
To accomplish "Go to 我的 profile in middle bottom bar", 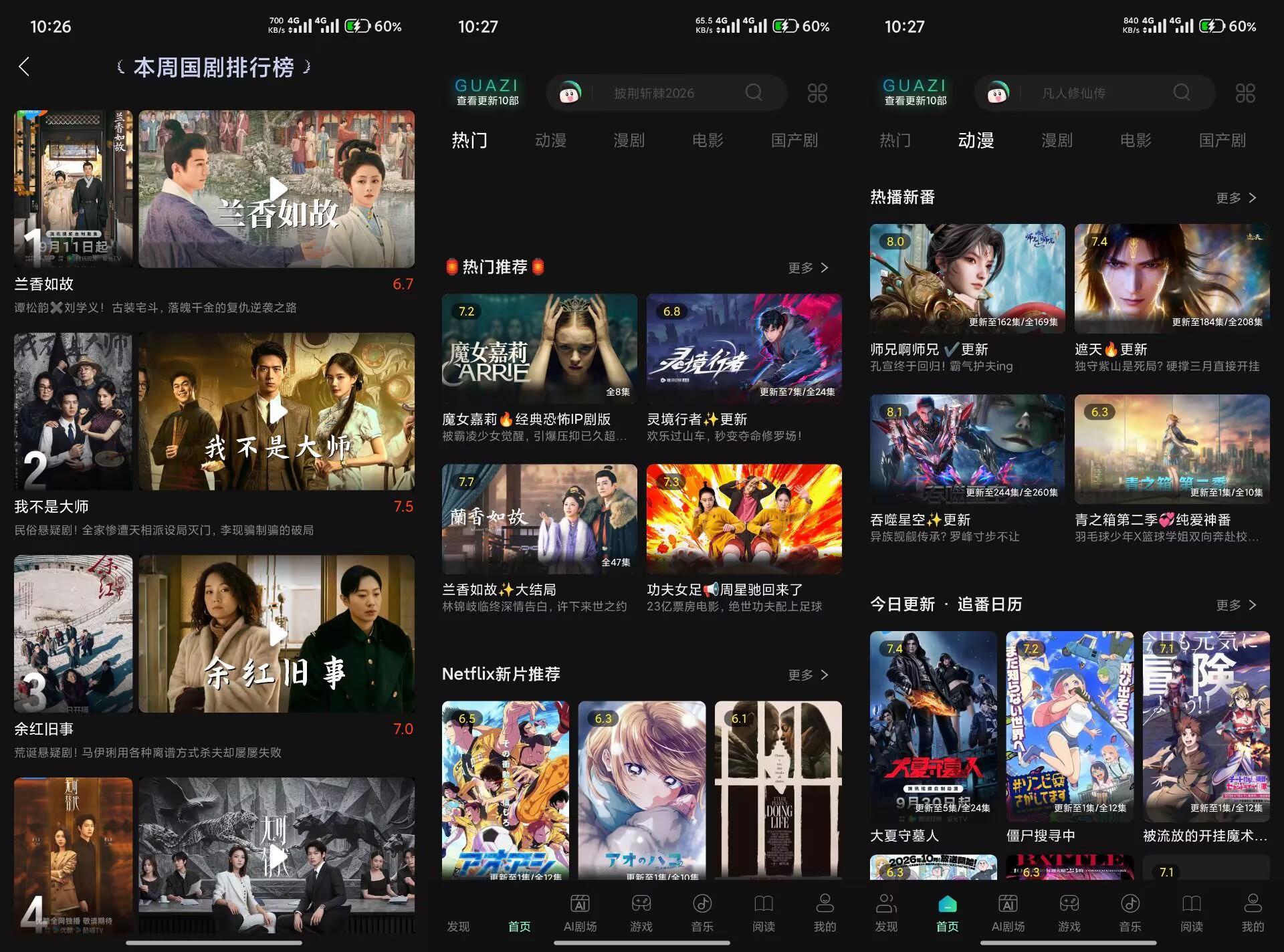I will coord(825,913).
